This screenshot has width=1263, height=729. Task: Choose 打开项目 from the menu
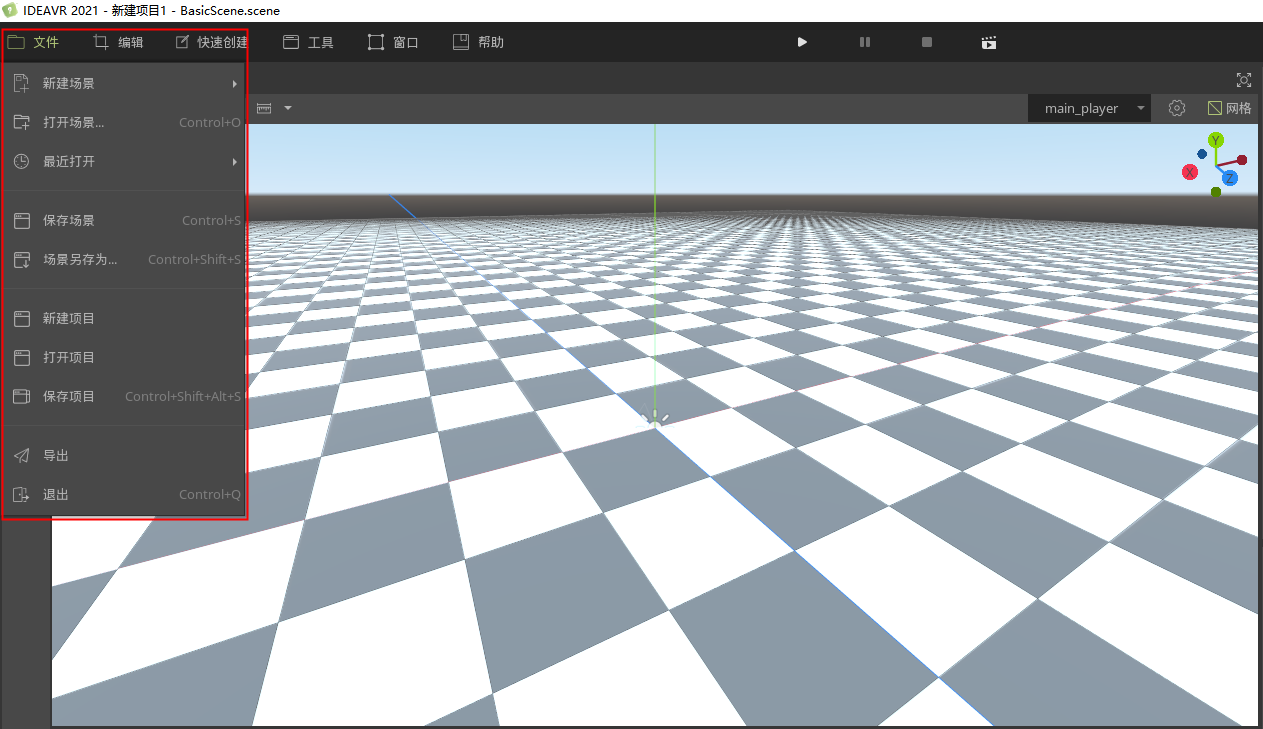pyautogui.click(x=124, y=358)
